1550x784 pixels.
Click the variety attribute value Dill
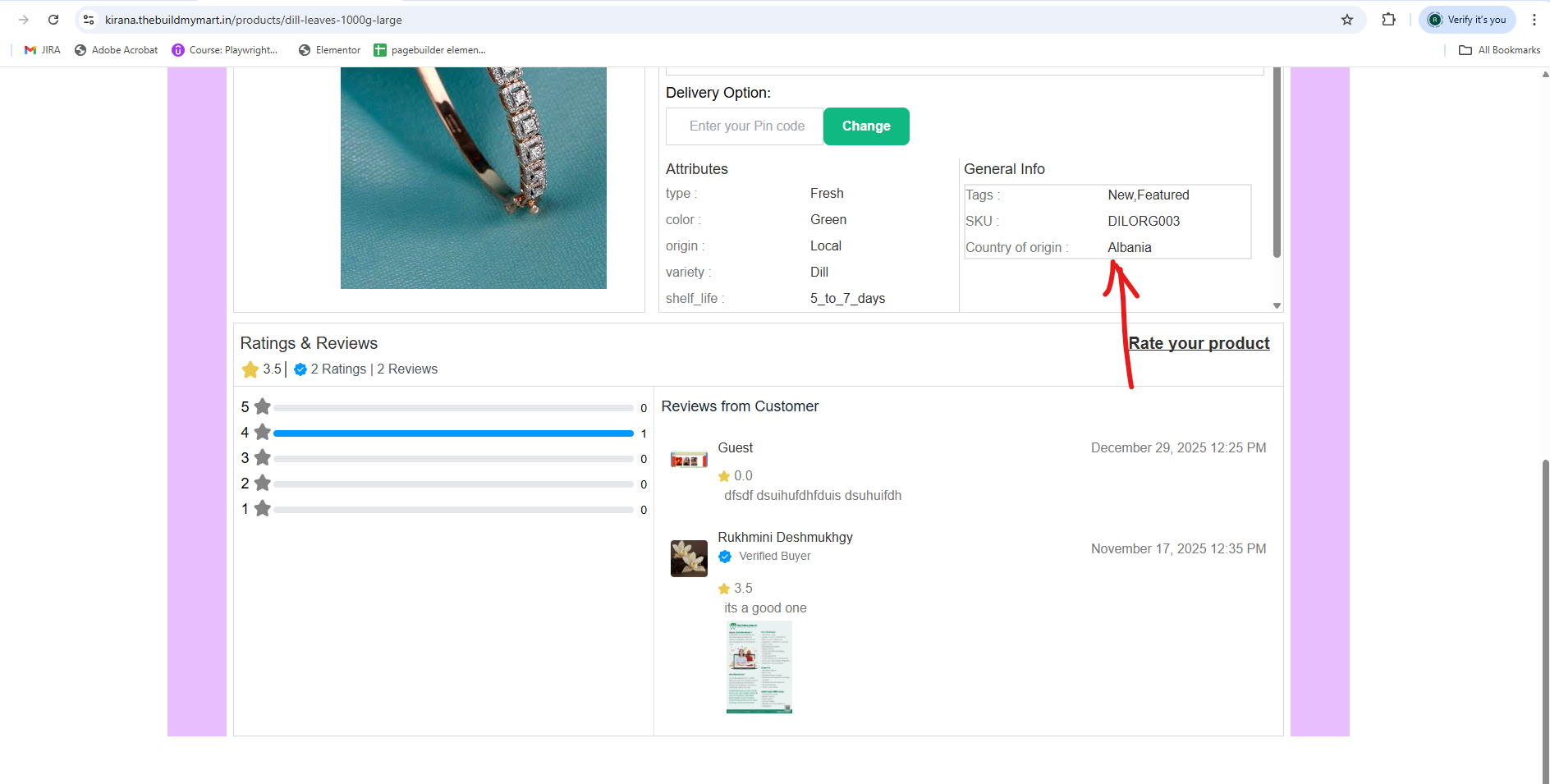(819, 273)
